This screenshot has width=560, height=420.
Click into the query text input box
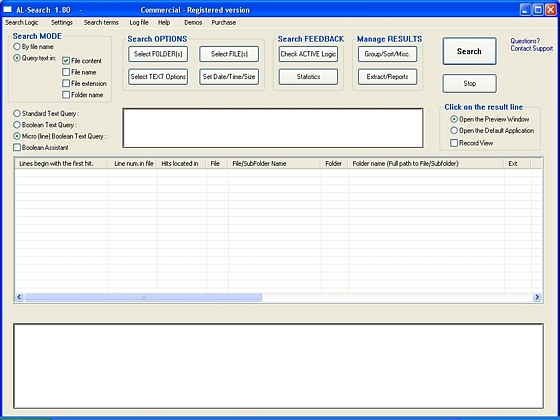click(x=273, y=128)
